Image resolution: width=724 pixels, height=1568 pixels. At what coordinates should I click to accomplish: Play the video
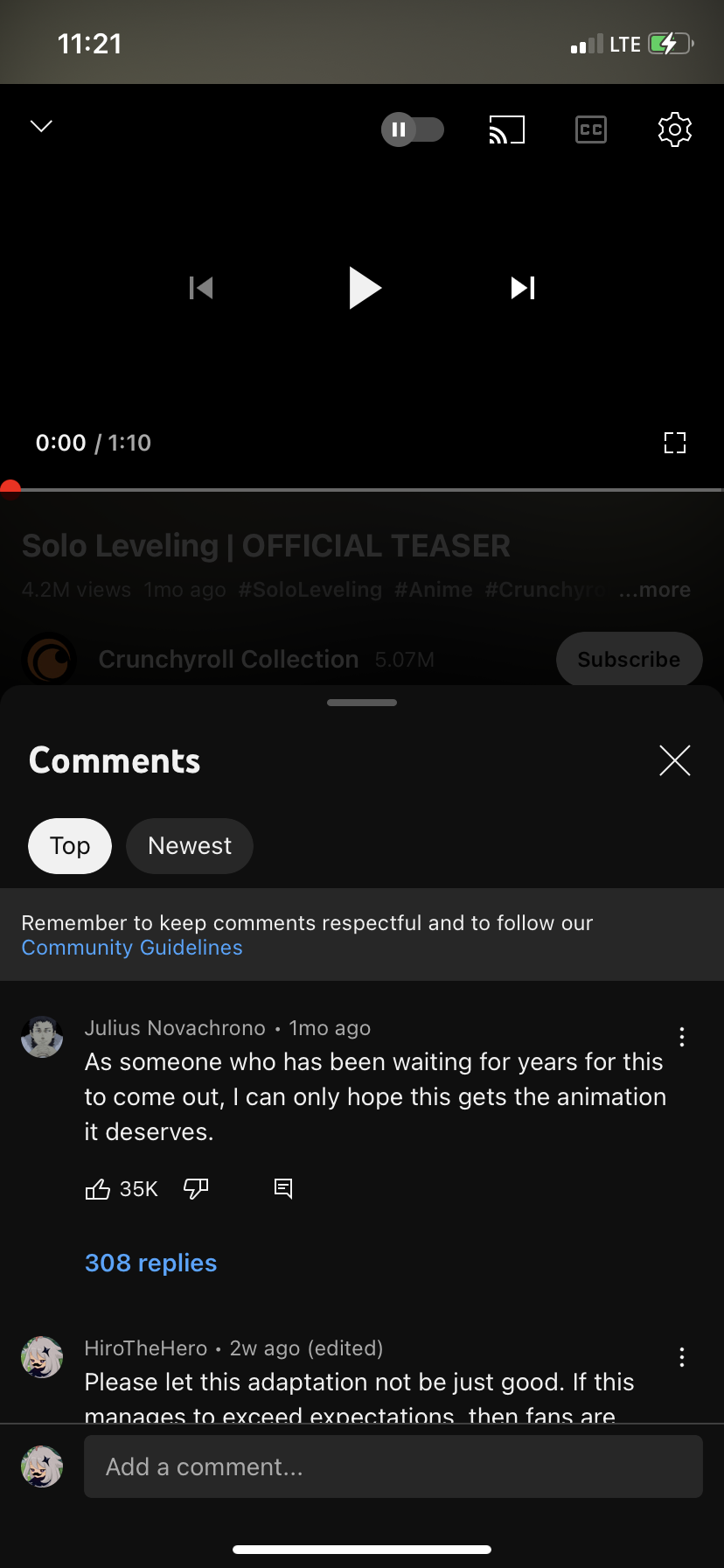pos(364,288)
